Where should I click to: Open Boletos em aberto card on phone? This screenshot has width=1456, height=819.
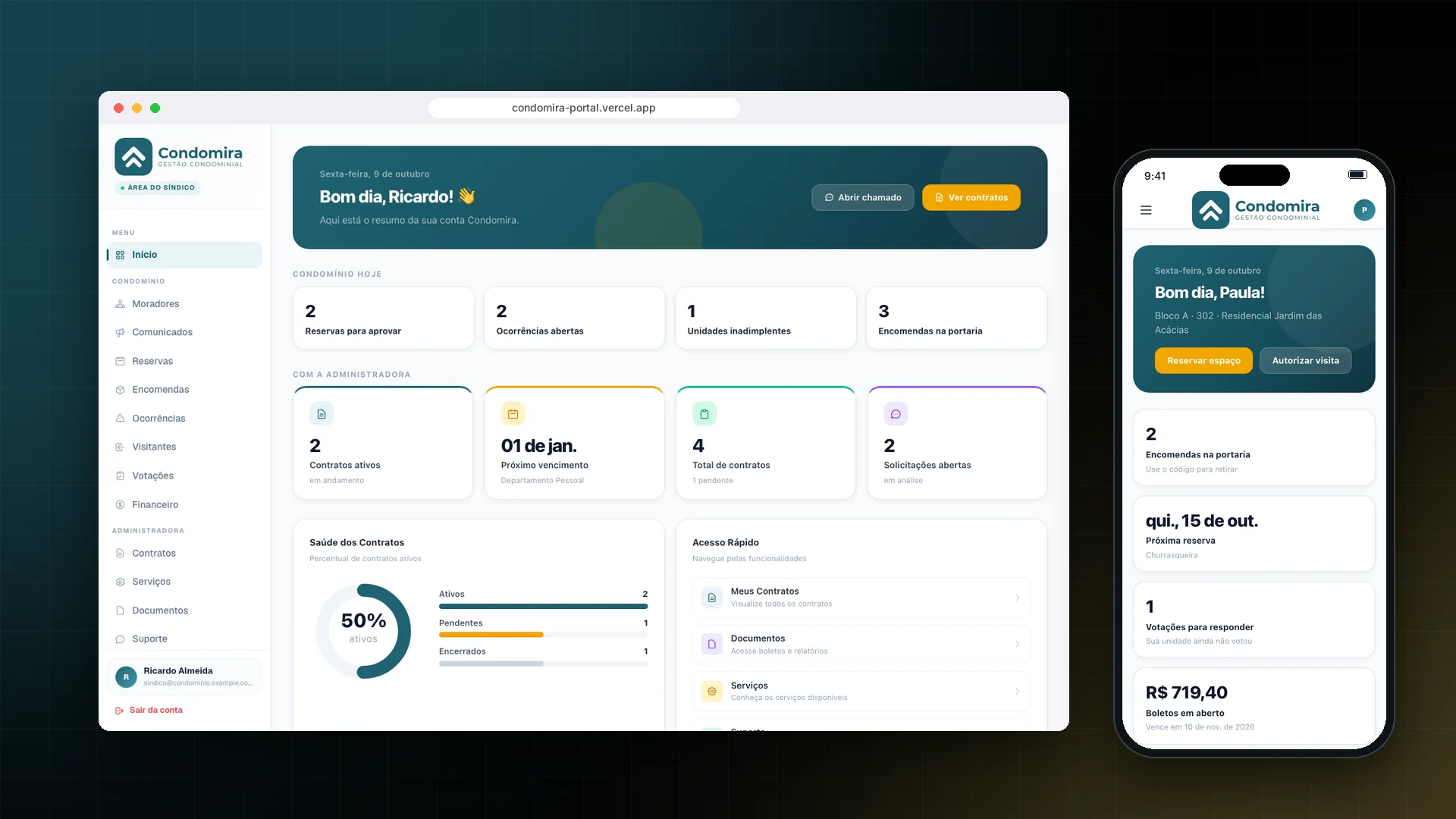coord(1254,705)
